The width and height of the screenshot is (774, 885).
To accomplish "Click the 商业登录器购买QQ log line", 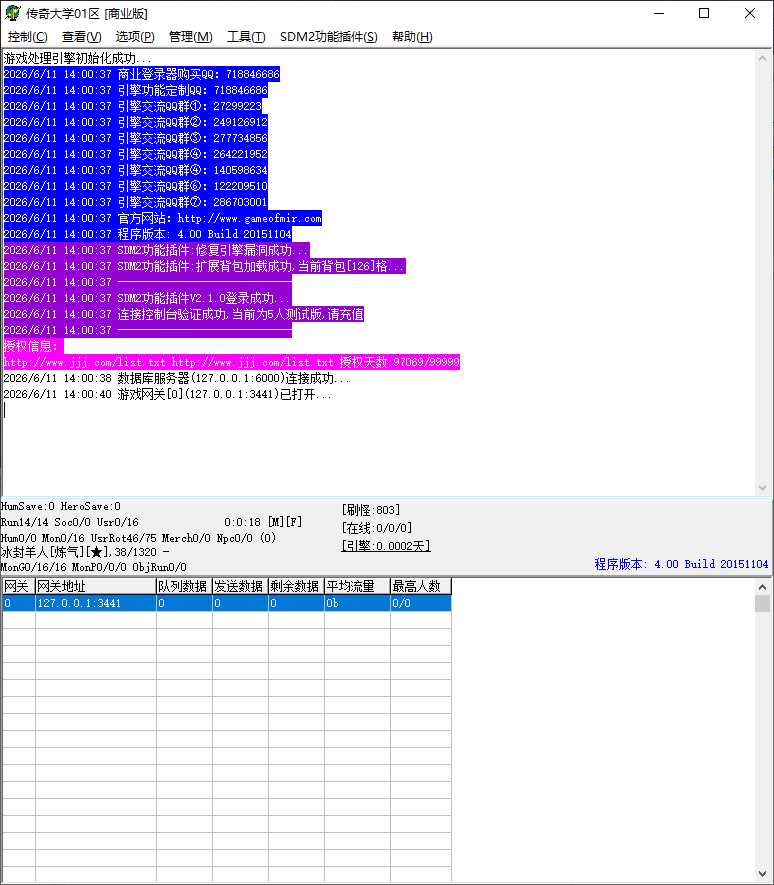I will pos(142,74).
